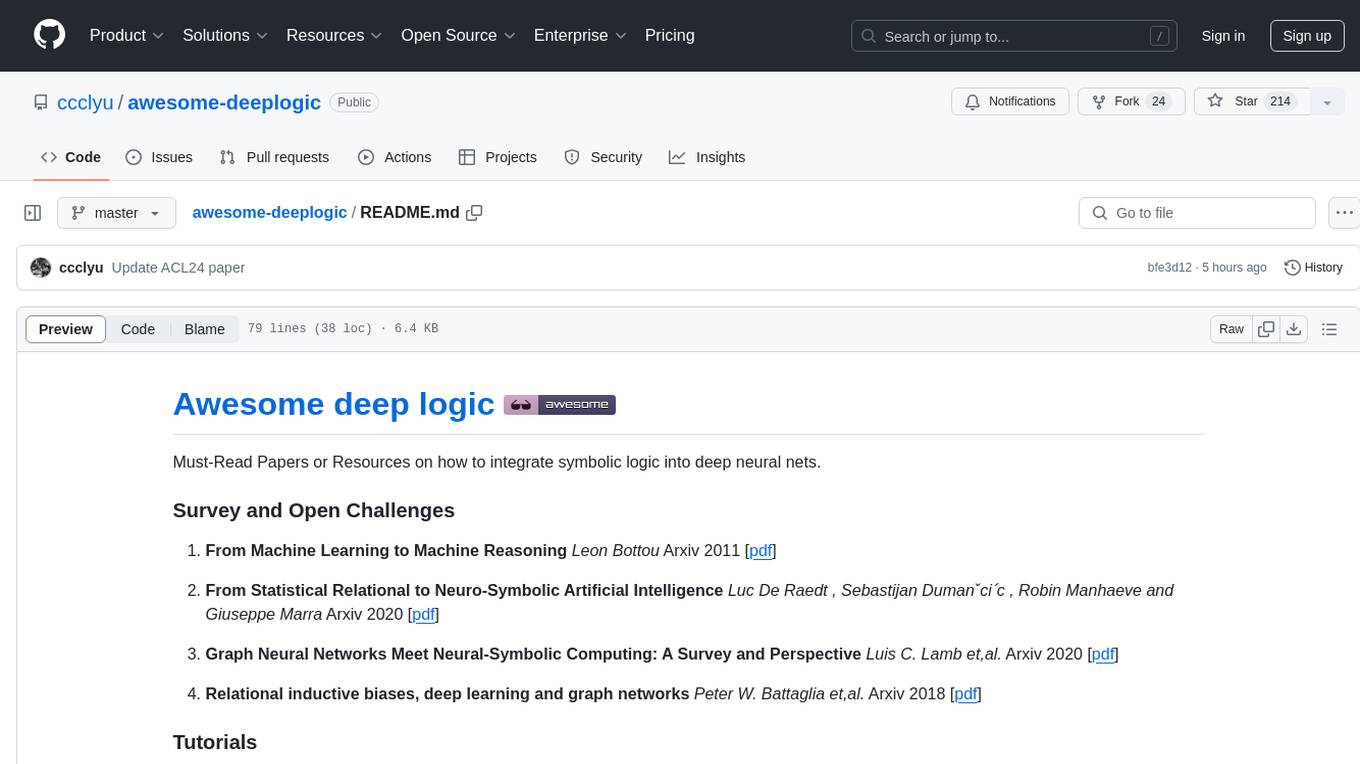Open pdf for Machine Learning to Machine Reasoning
Screen dimensions: 1360x764
[761, 550]
